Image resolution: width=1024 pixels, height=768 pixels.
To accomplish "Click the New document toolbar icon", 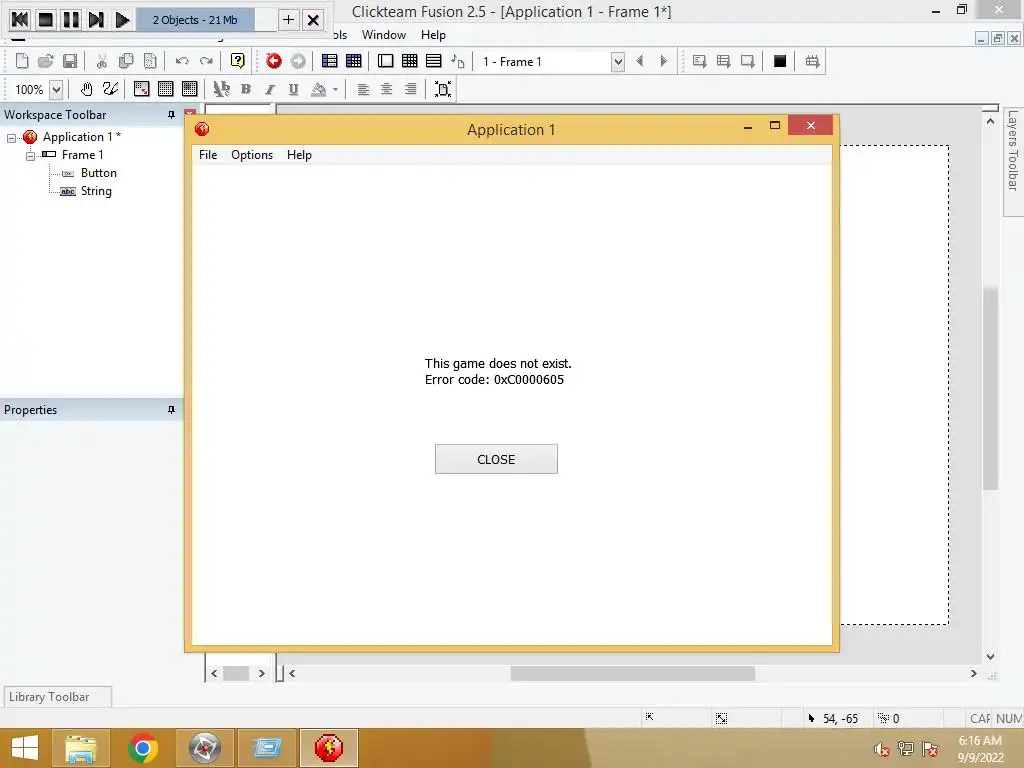I will pos(22,61).
